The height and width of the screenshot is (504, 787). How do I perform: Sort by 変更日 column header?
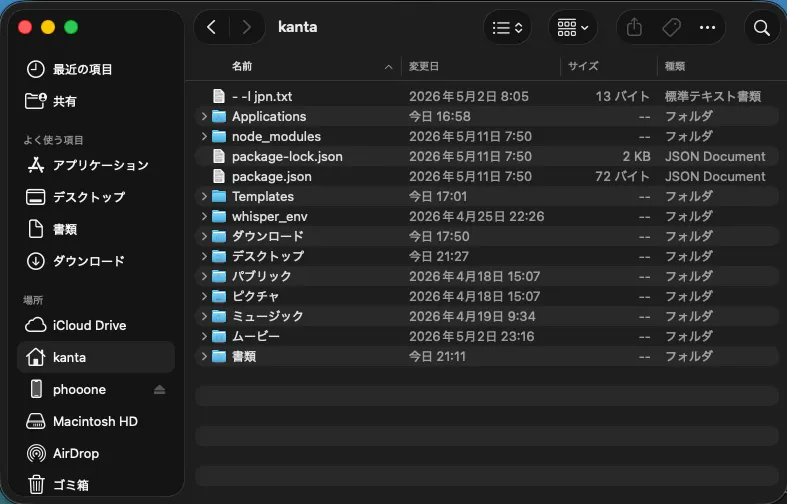coord(424,66)
